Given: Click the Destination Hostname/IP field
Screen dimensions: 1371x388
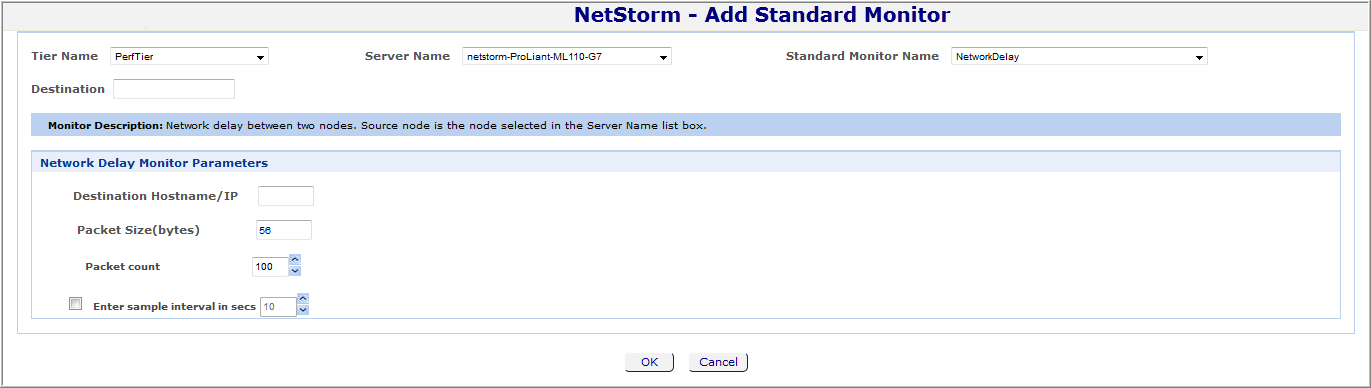Looking at the screenshot, I should pos(286,196).
